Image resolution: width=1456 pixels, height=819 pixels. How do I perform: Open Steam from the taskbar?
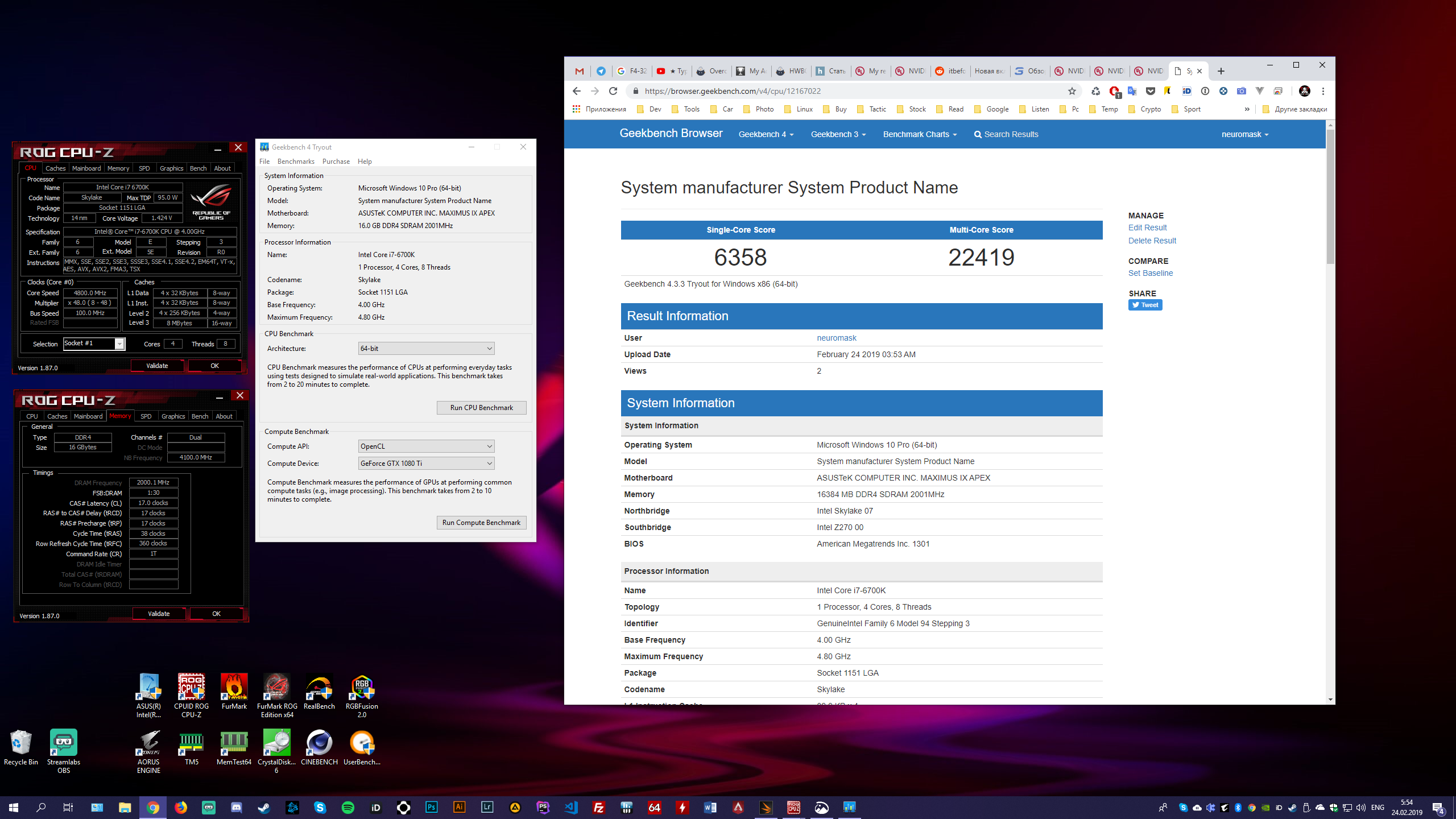[x=264, y=808]
